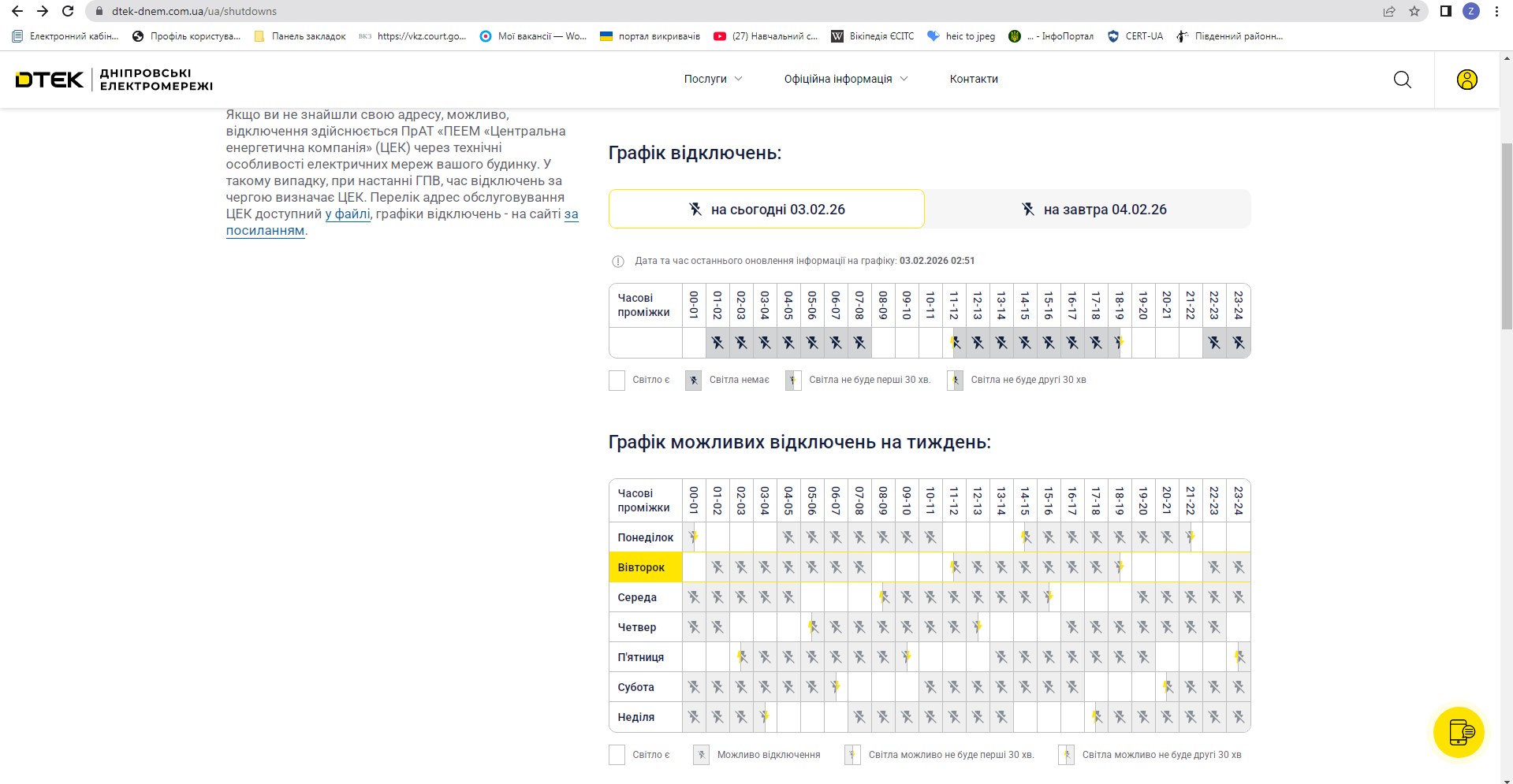The image size is (1513, 784).
Task: Select the tab на сьогодні 03.02.26
Action: tap(766, 210)
